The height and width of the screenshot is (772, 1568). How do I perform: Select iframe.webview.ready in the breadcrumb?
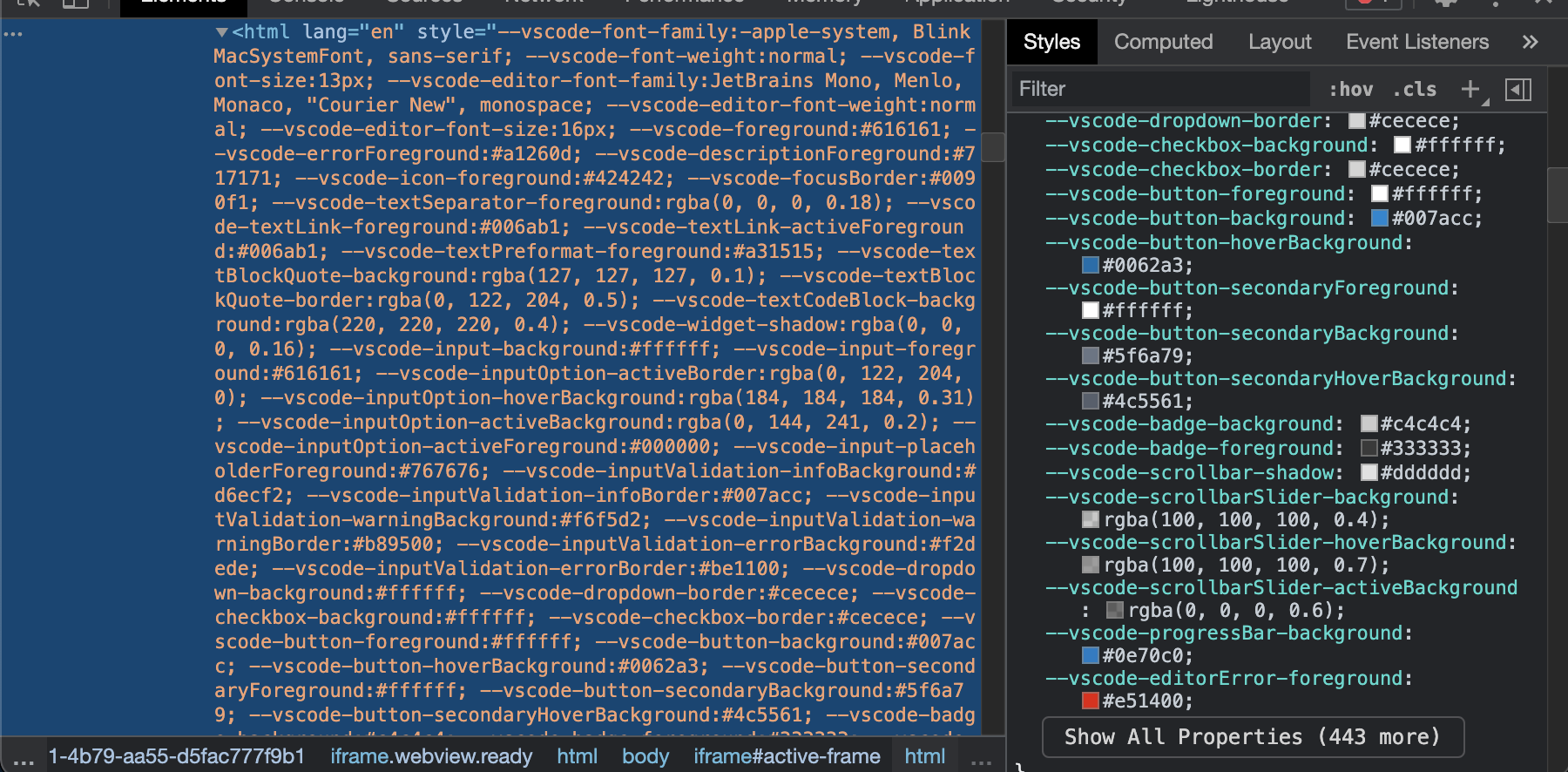point(431,756)
